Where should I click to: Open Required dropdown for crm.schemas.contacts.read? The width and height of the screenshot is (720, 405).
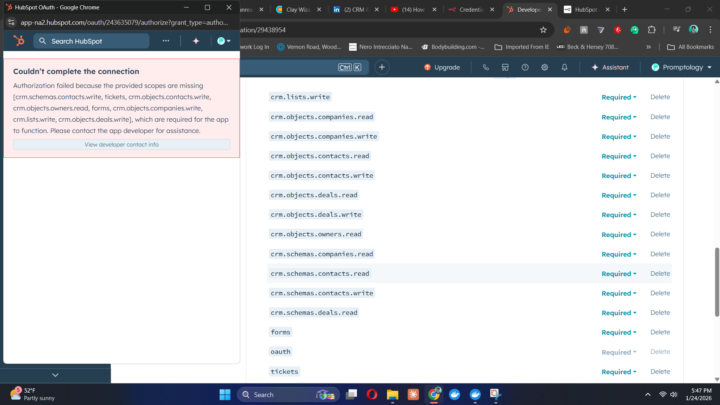[x=619, y=274]
